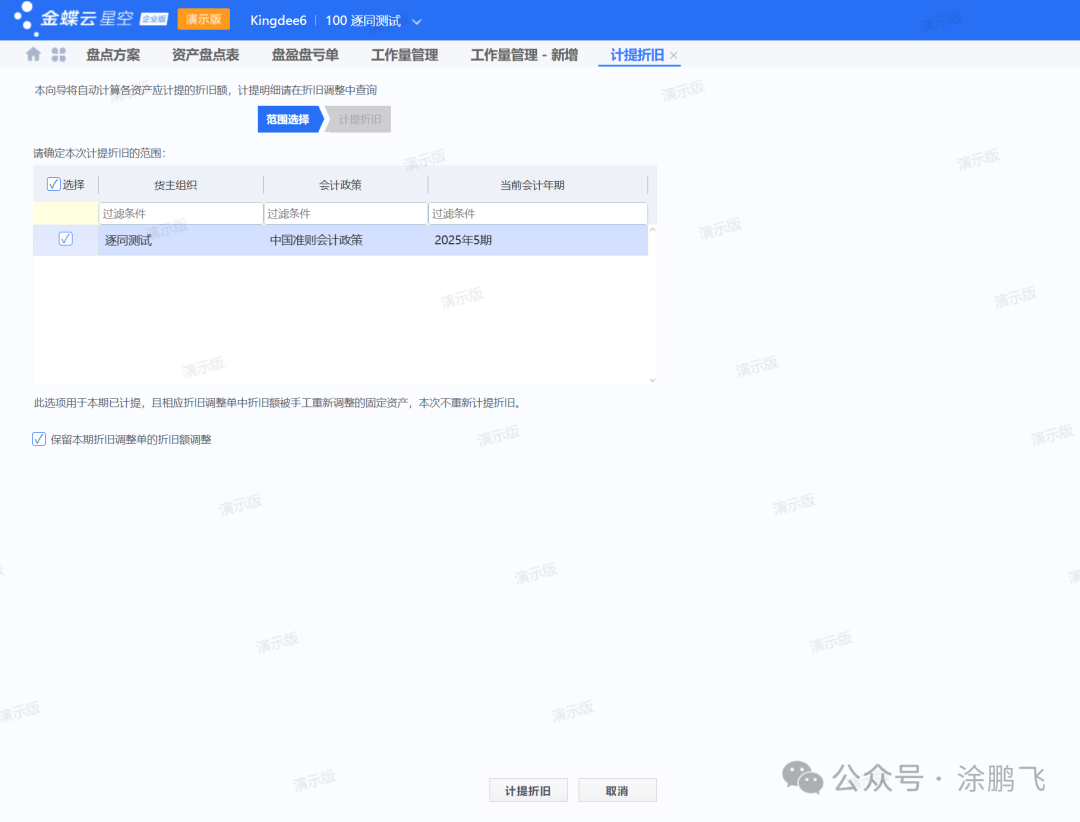Focus the 会计政策 filter input field

click(346, 214)
